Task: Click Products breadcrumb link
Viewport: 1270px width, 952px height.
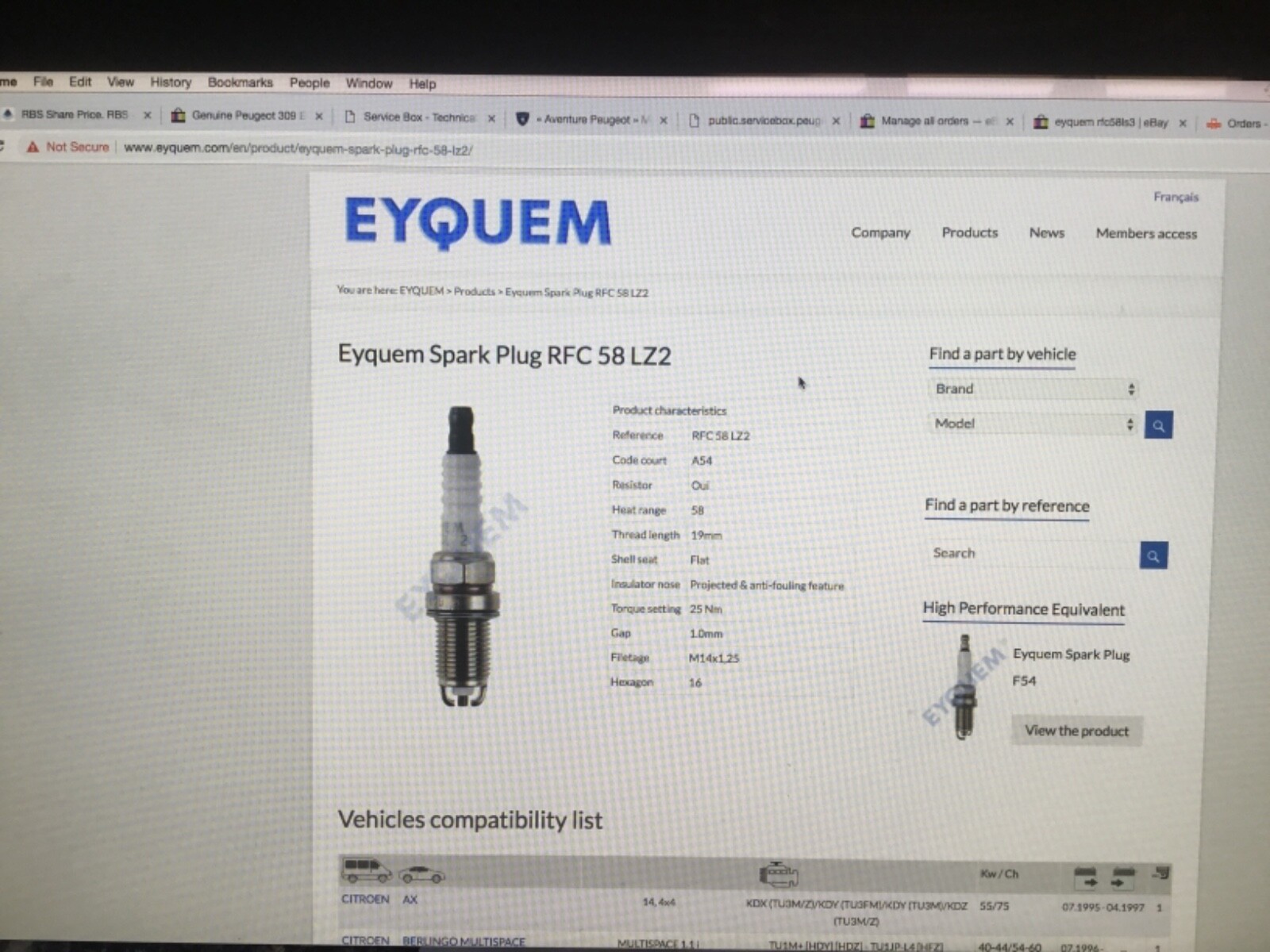Action: (x=474, y=291)
